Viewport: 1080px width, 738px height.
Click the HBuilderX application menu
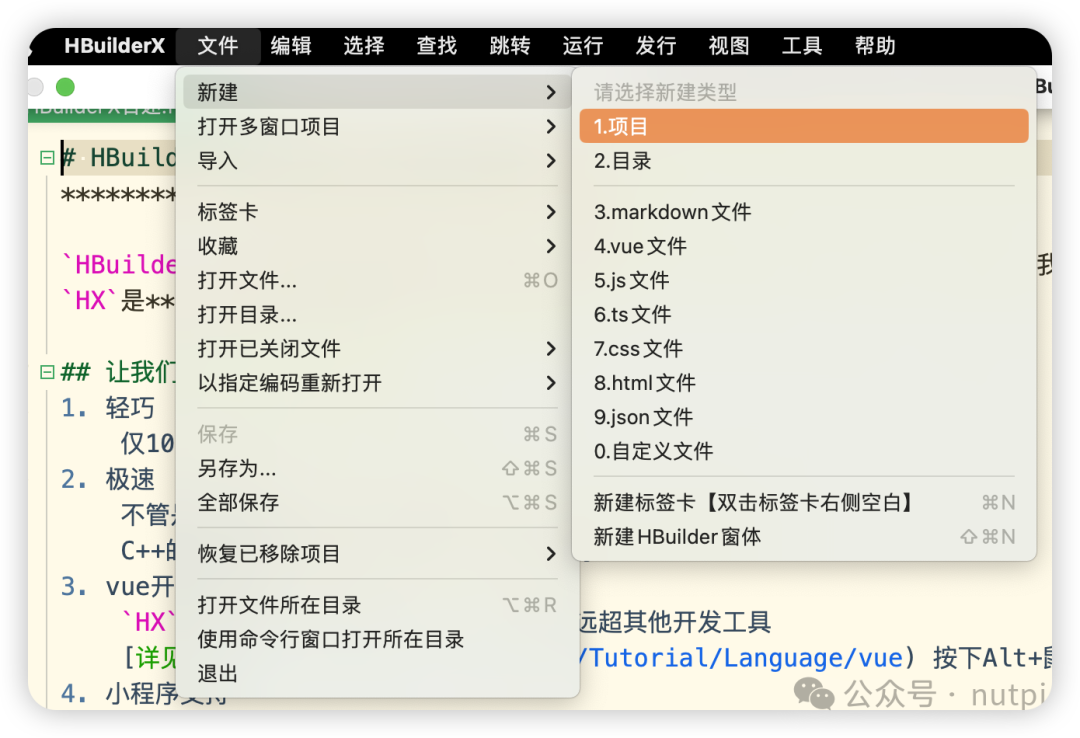[114, 46]
